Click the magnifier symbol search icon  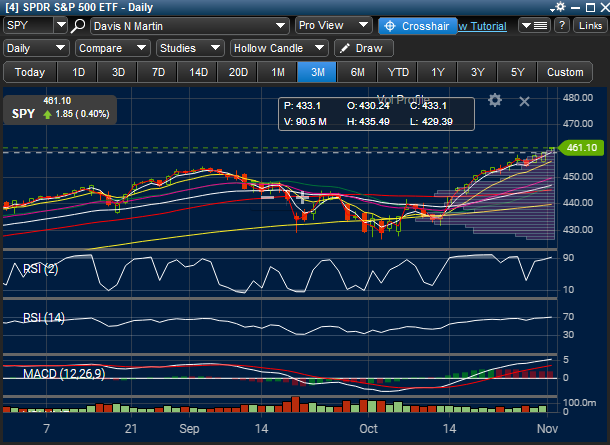pyautogui.click(x=78, y=26)
